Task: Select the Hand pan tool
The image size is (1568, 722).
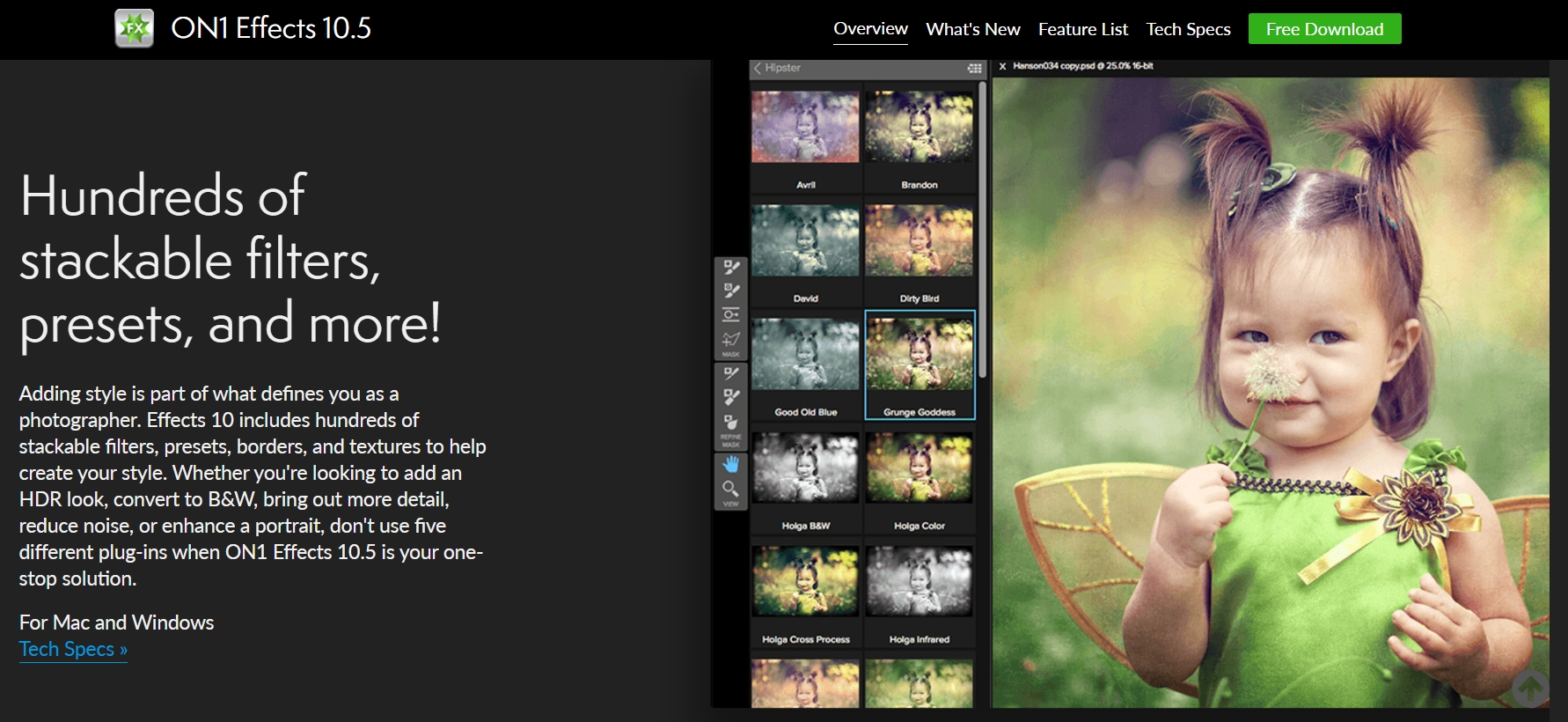Action: pyautogui.click(x=730, y=463)
